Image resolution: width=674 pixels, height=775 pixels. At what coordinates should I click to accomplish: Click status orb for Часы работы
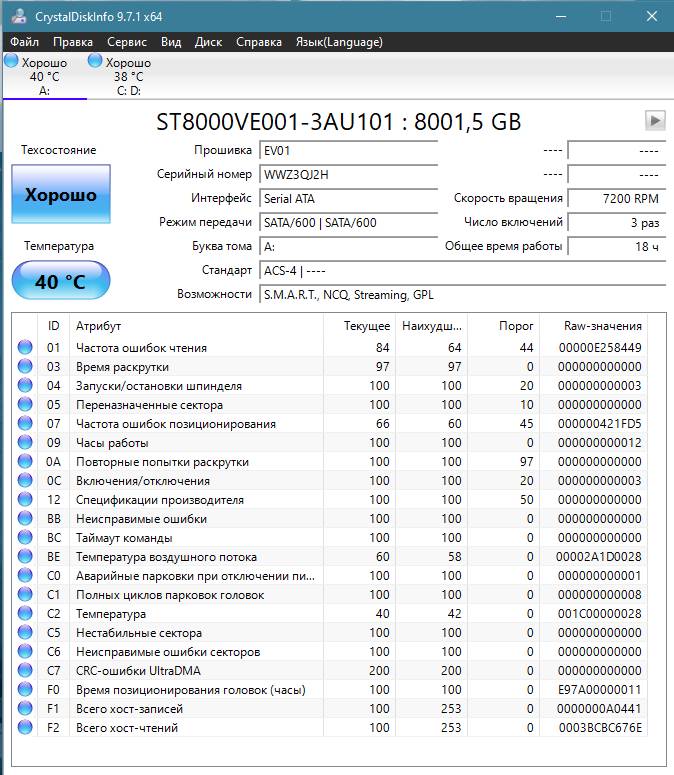pos(25,443)
